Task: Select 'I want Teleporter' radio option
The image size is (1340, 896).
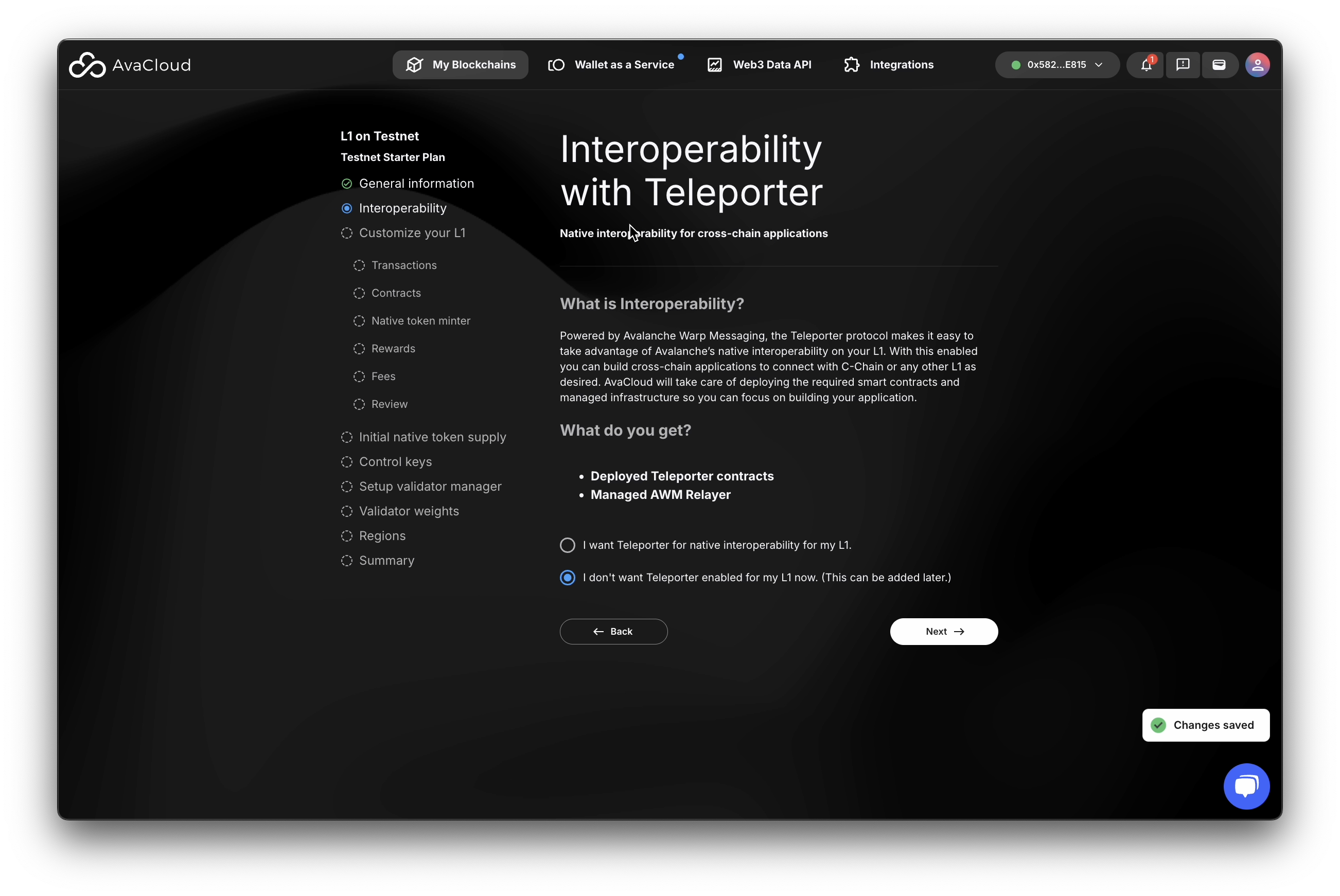Action: (x=567, y=545)
